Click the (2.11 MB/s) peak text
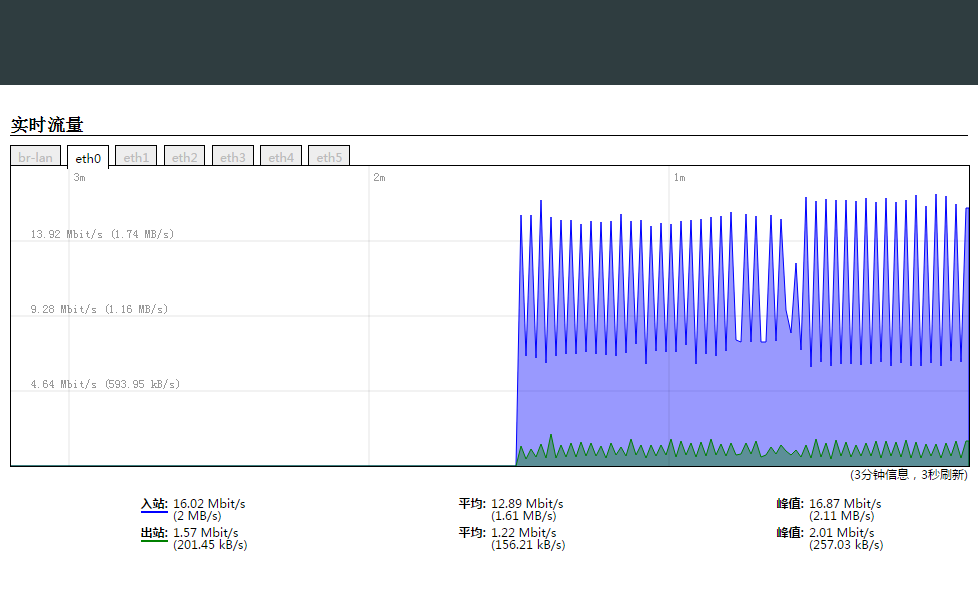 841,516
